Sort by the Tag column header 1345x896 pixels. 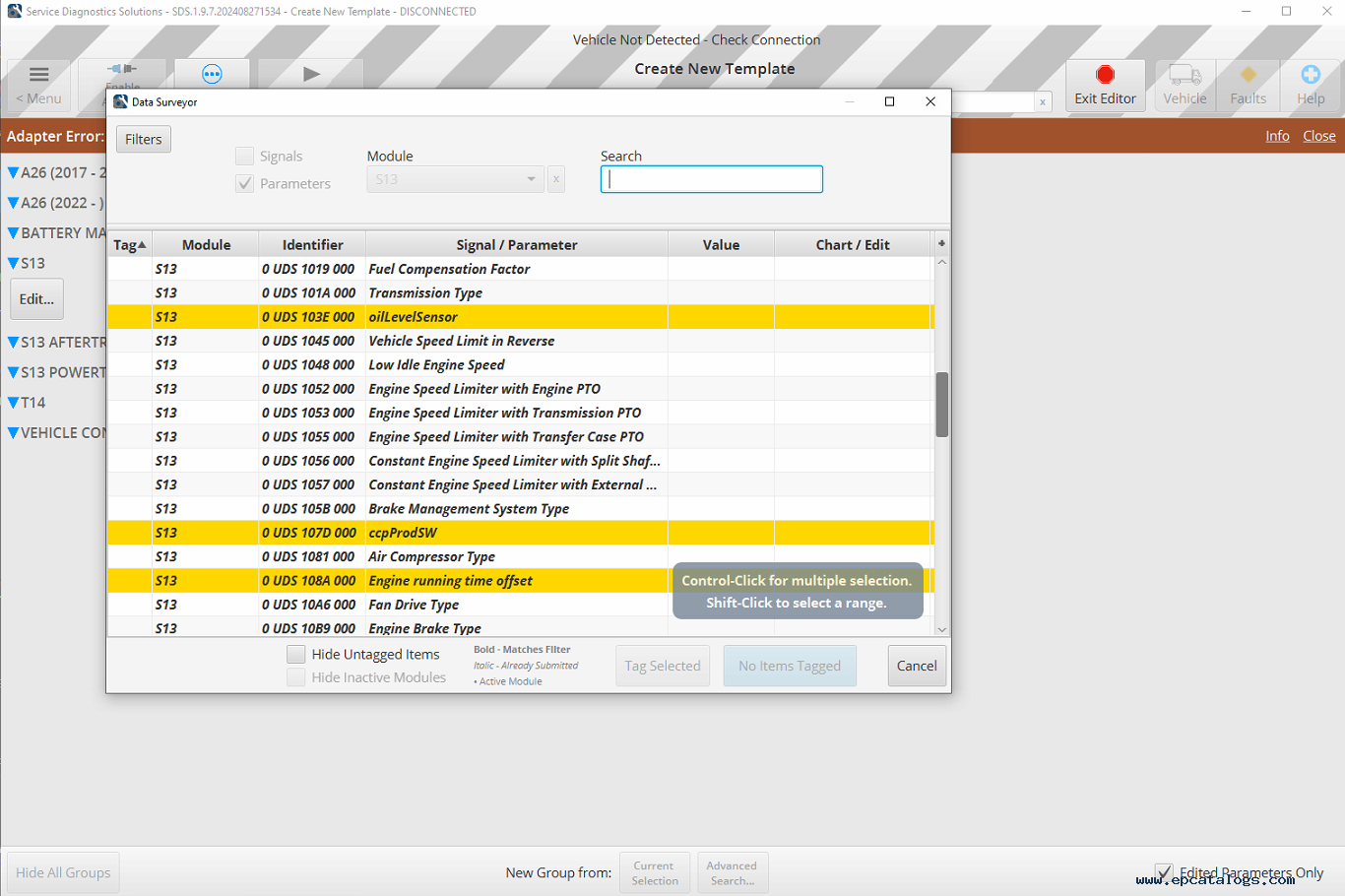pos(129,245)
